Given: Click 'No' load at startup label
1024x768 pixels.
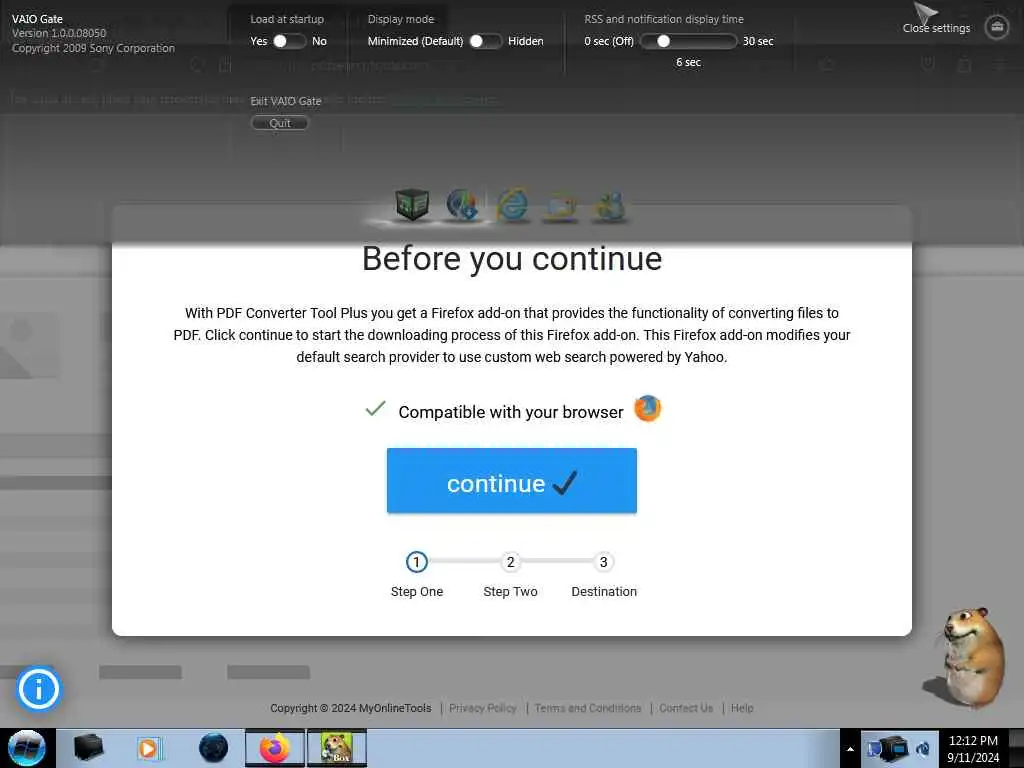Looking at the screenshot, I should pos(319,41).
